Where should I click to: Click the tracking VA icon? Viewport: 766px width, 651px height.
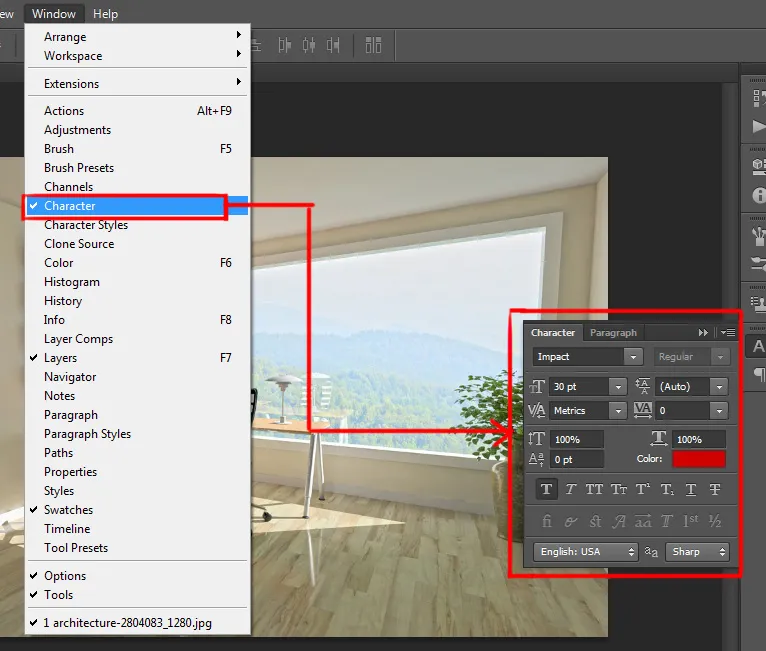(x=642, y=410)
